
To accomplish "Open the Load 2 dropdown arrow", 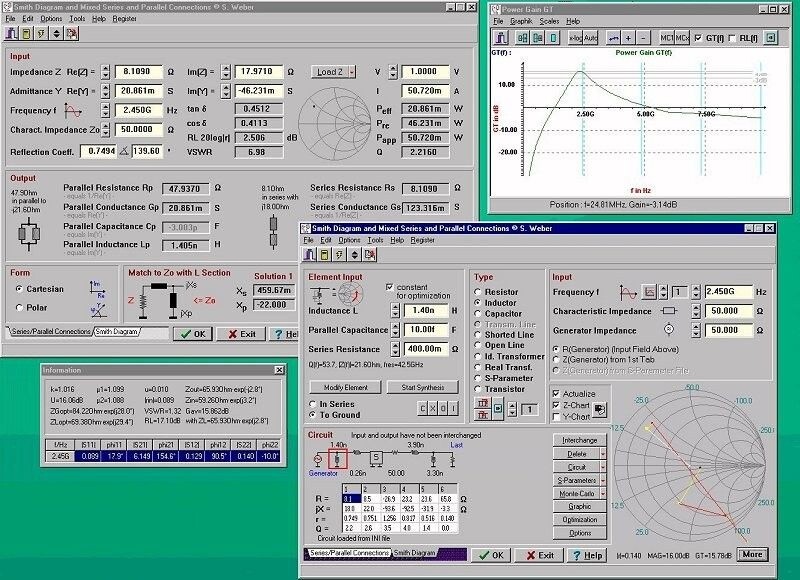I will [x=352, y=72].
